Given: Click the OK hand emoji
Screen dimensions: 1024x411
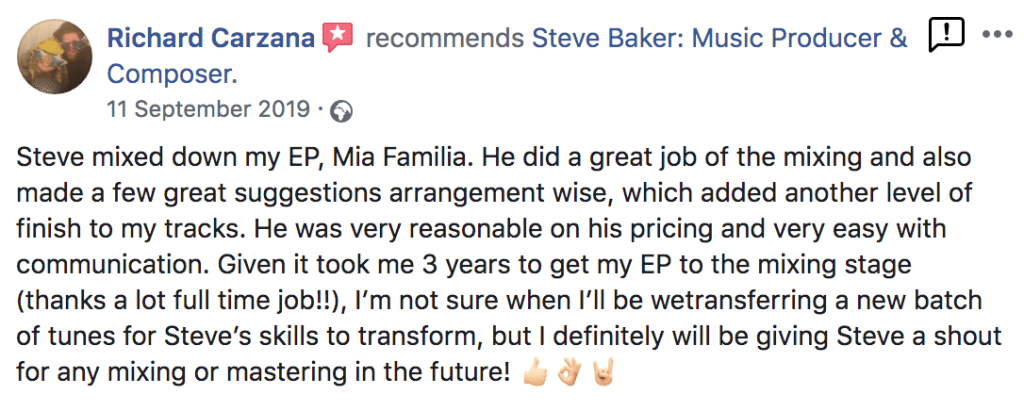Looking at the screenshot, I should tap(569, 377).
